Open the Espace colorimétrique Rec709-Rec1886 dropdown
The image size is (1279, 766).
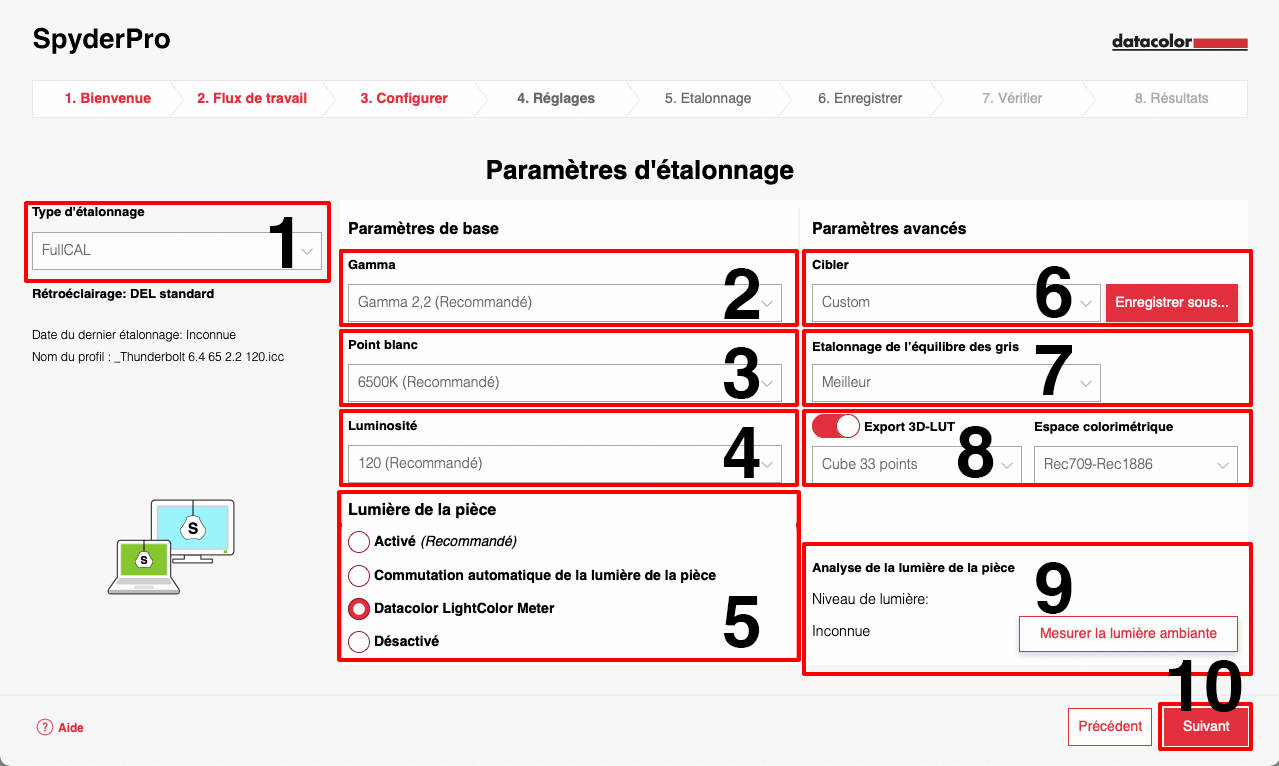pyautogui.click(x=1135, y=465)
